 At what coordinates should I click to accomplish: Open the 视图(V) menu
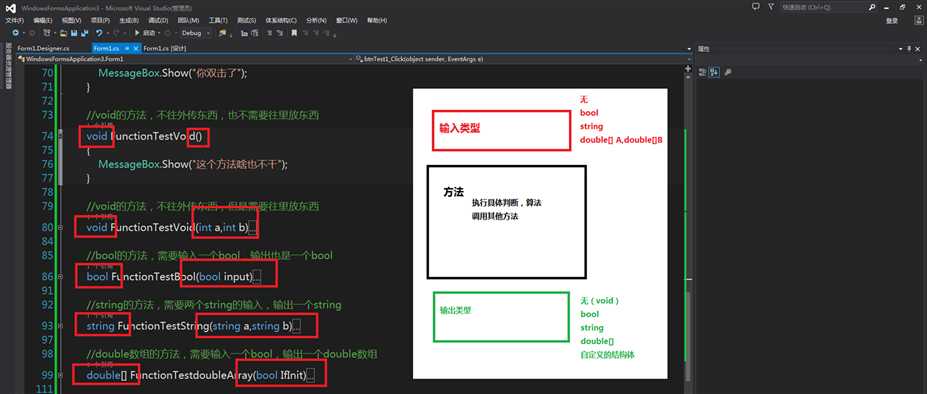click(72, 20)
